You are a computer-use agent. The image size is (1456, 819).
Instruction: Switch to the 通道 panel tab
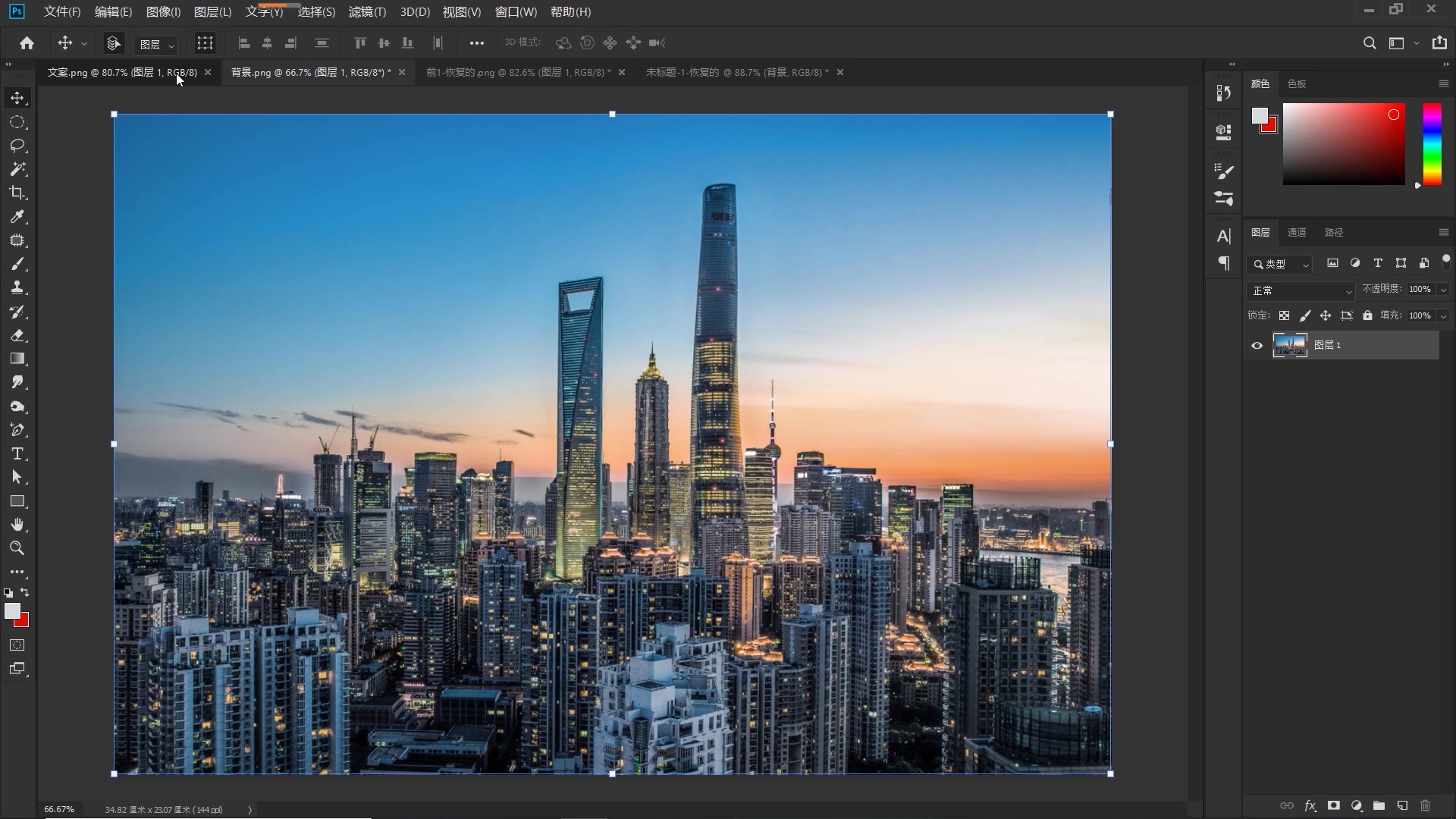tap(1297, 232)
